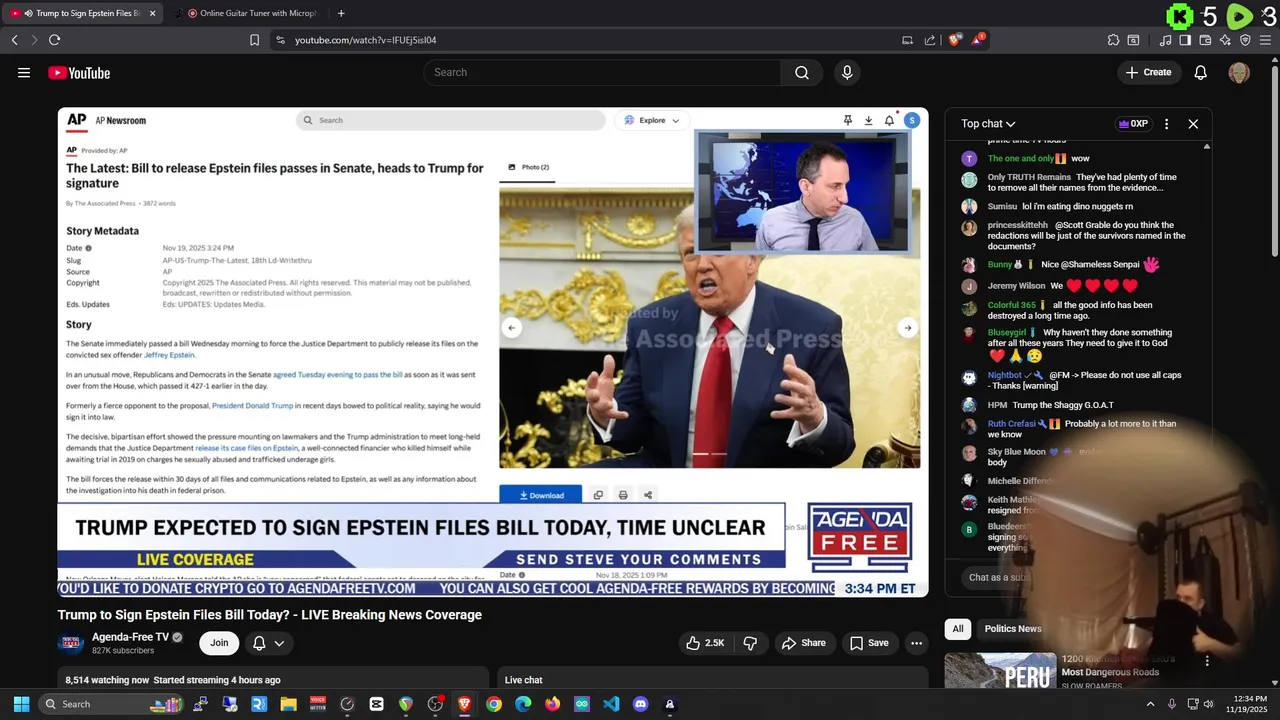
Task: Open the Agenda-Free TV channel name link
Action: pos(131,637)
